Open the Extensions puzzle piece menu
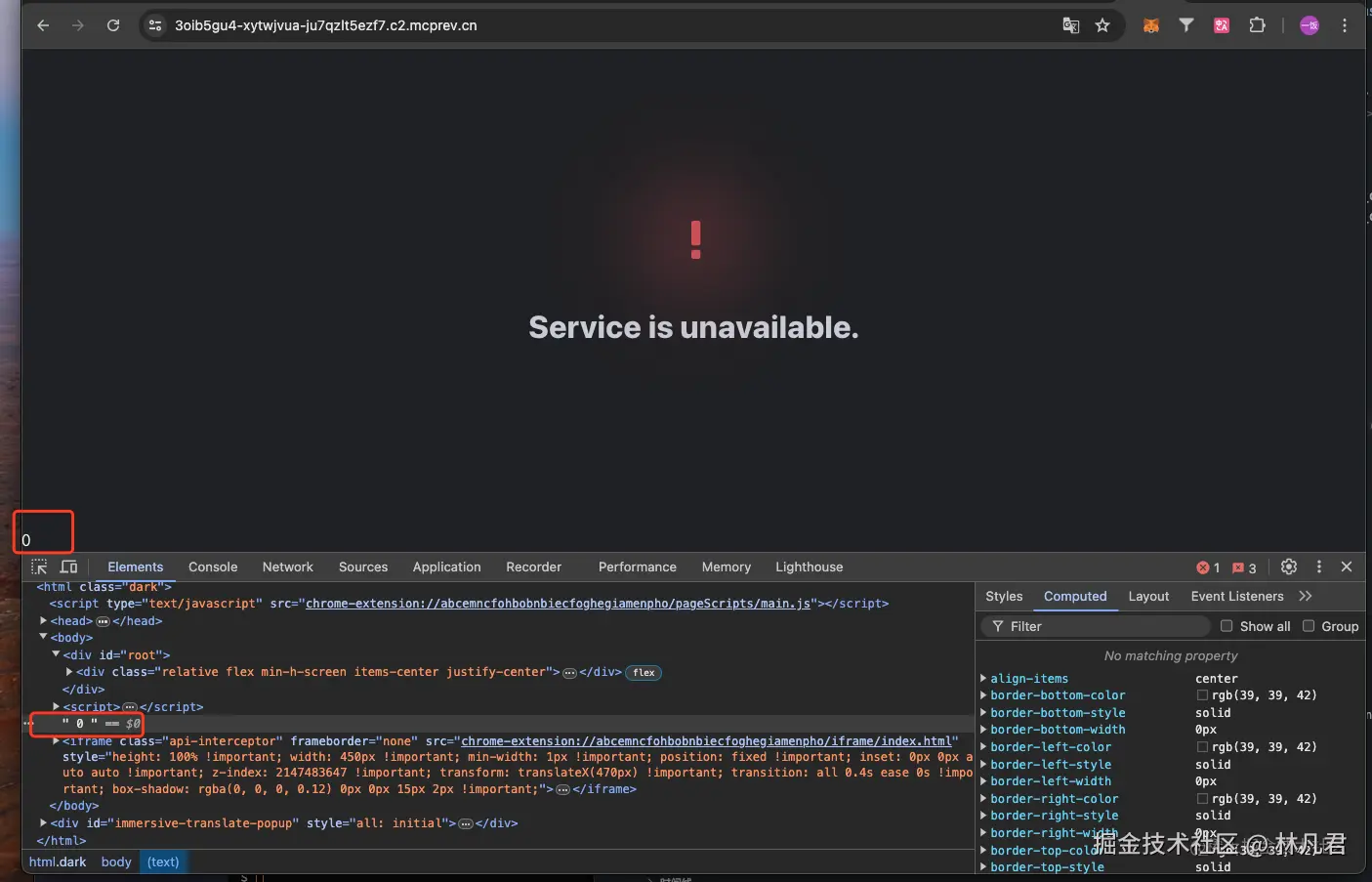 point(1257,25)
